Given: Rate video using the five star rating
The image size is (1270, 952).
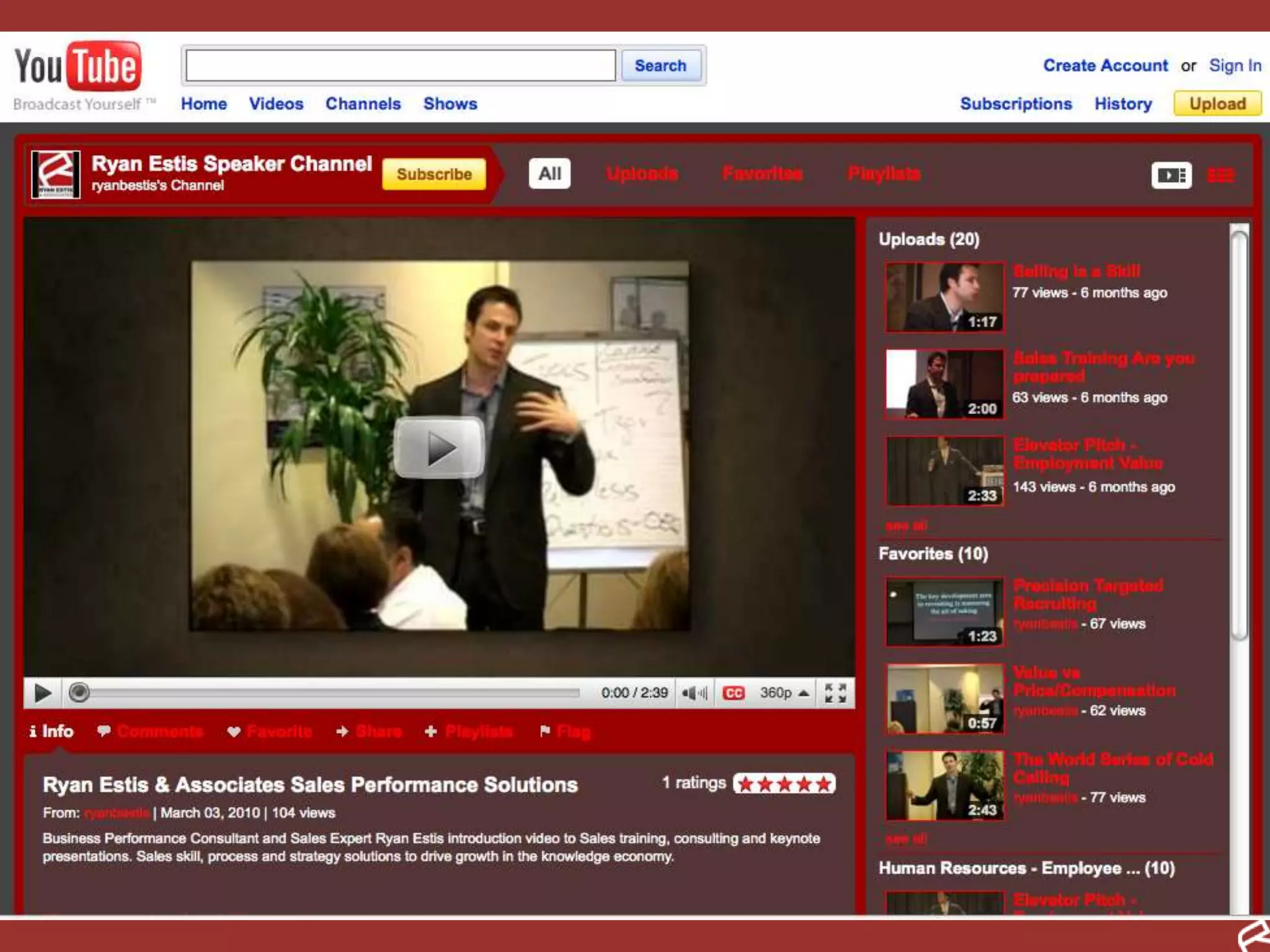Looking at the screenshot, I should pyautogui.click(x=784, y=784).
